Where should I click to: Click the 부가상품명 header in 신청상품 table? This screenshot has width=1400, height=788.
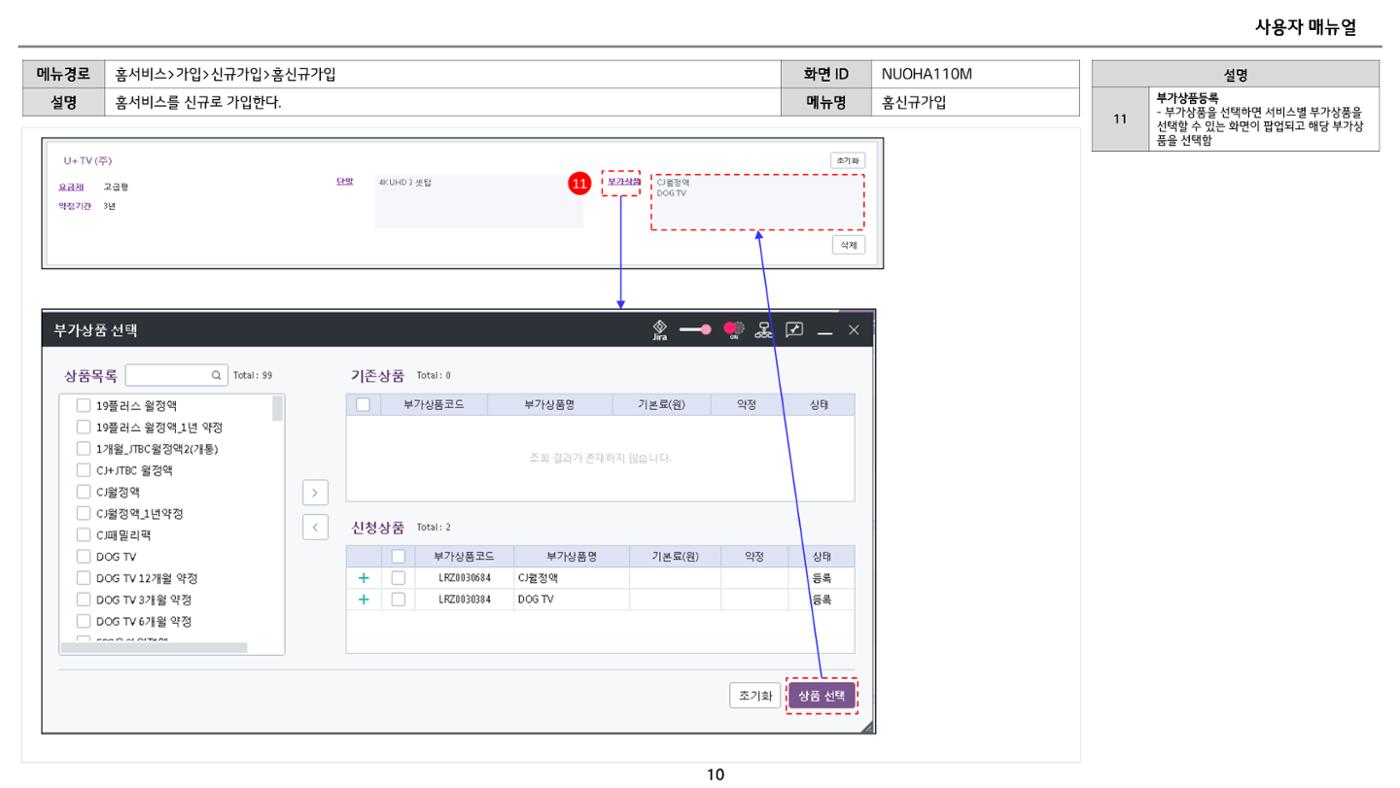[571, 556]
